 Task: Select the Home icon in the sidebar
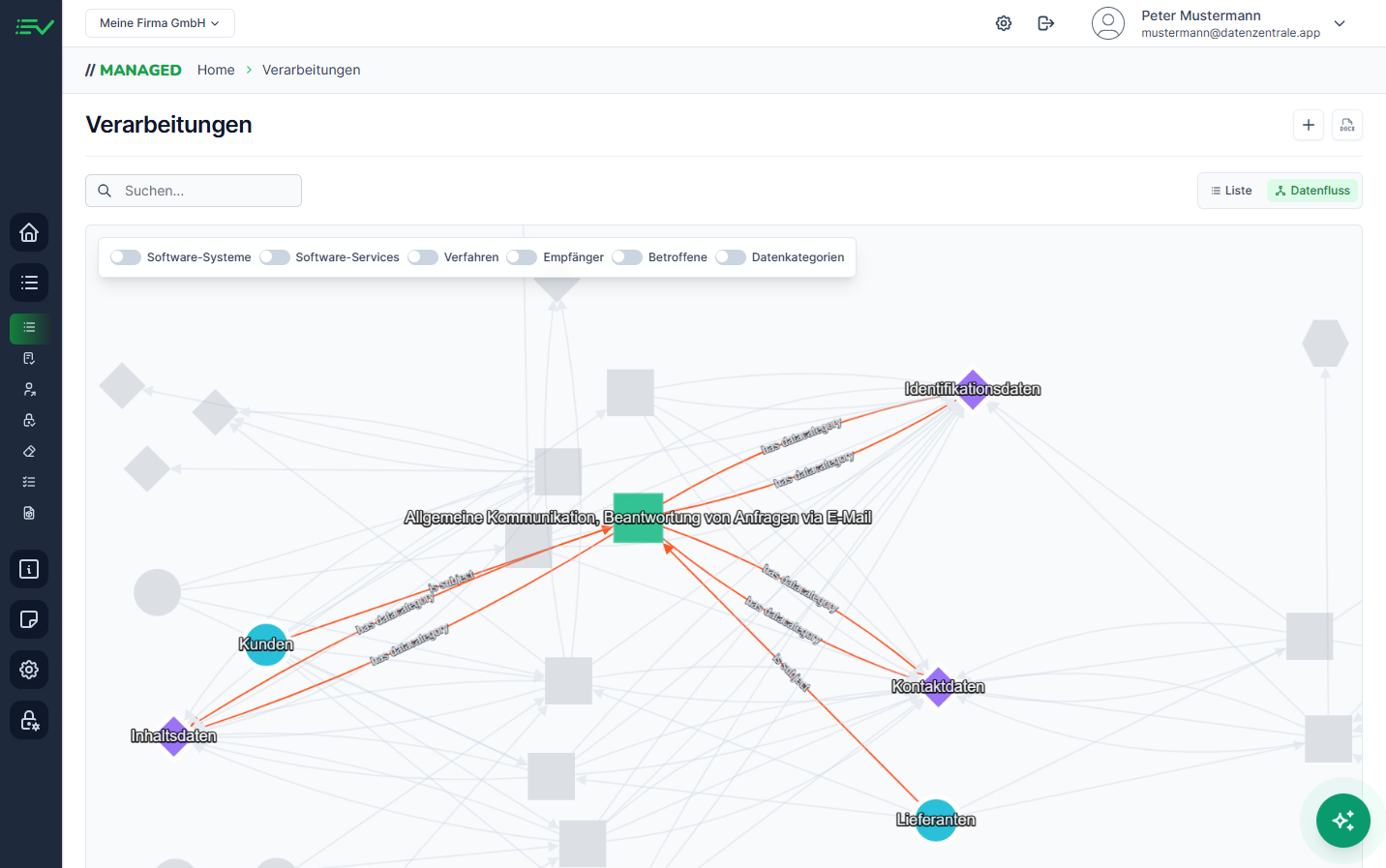point(29,232)
